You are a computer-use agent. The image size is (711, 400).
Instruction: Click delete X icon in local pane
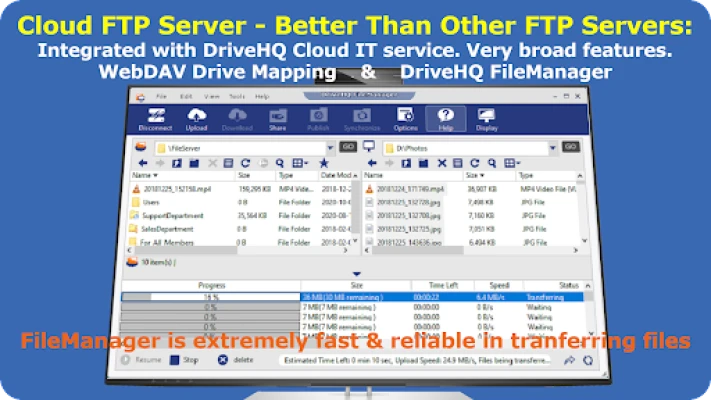tap(442, 163)
